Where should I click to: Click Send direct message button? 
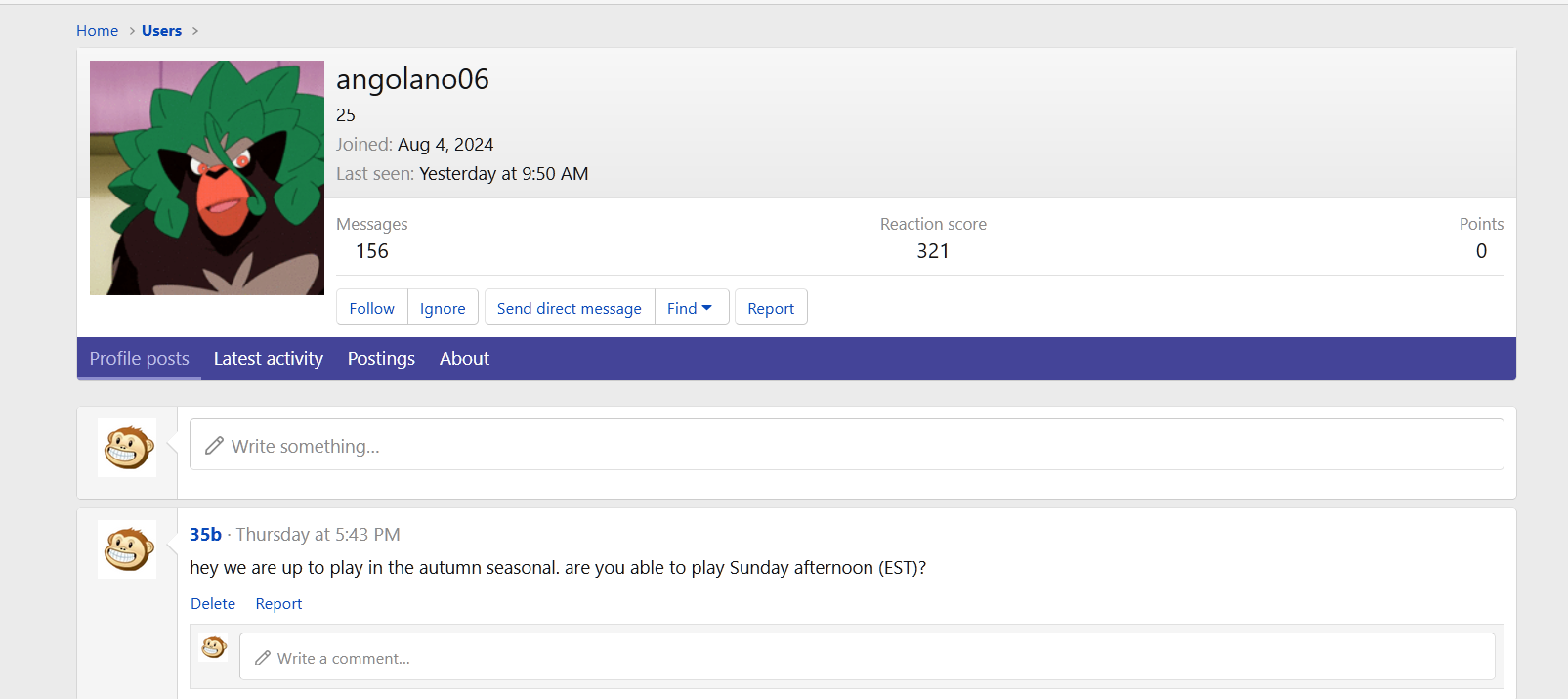click(569, 308)
